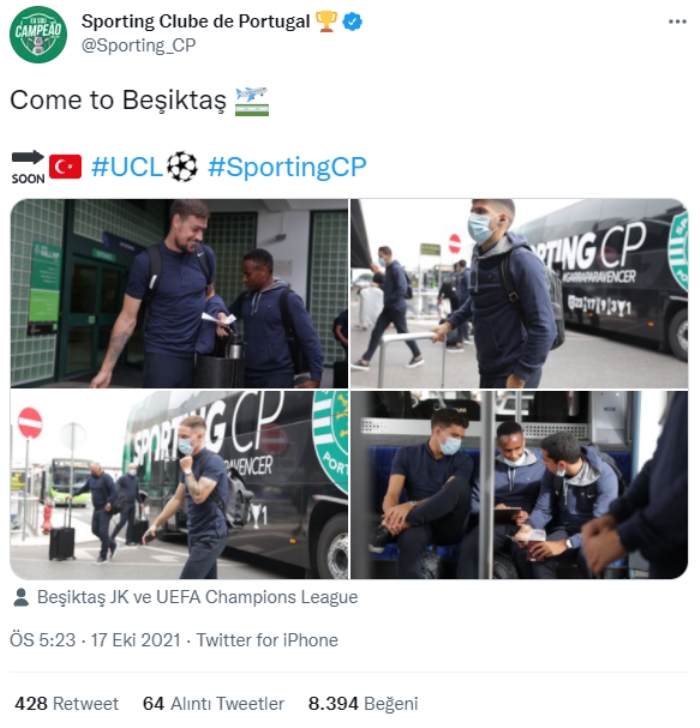Open the three-dot more options menu
This screenshot has width=700, height=728.
click(x=678, y=21)
